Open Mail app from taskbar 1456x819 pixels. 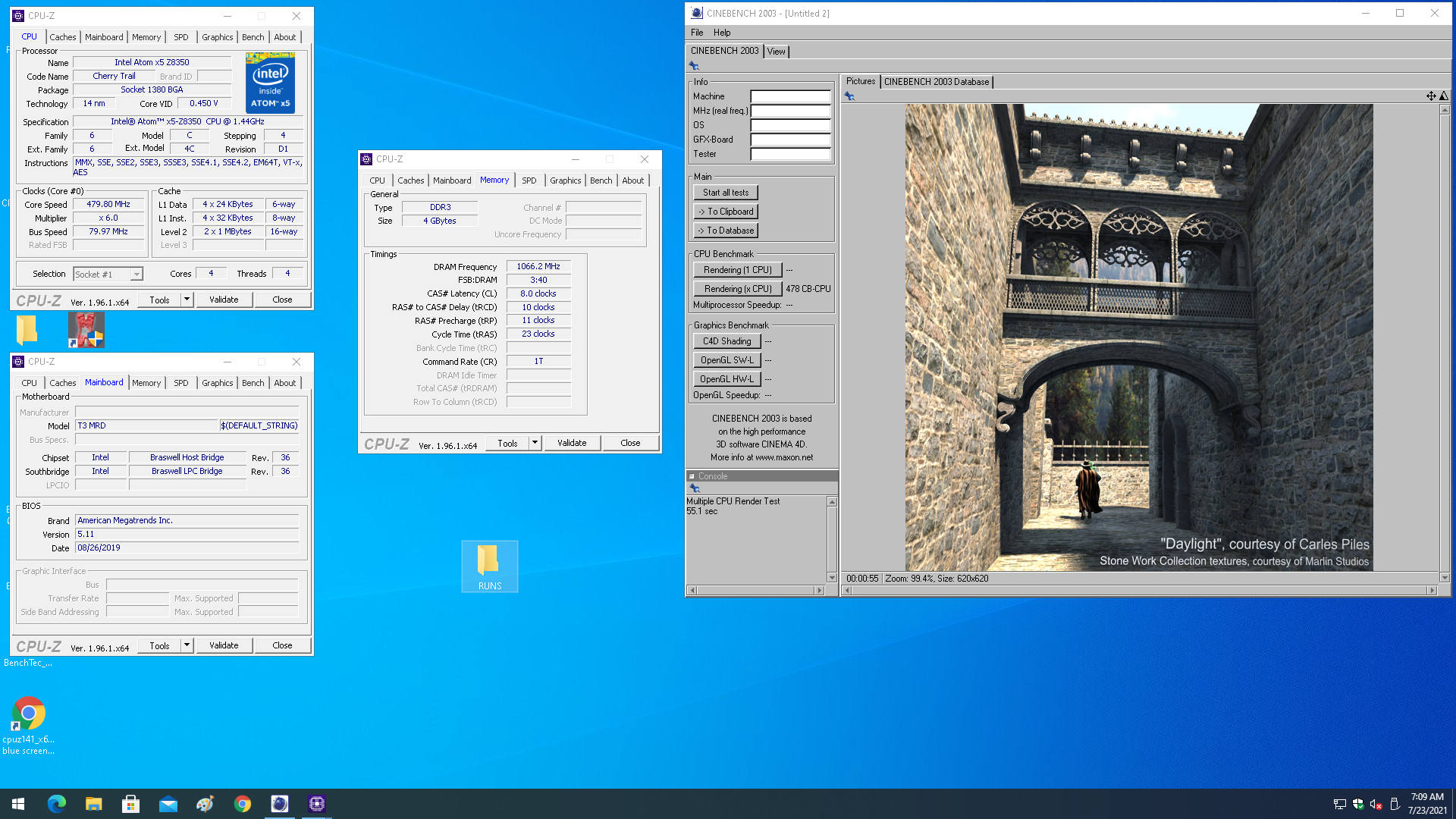[168, 804]
